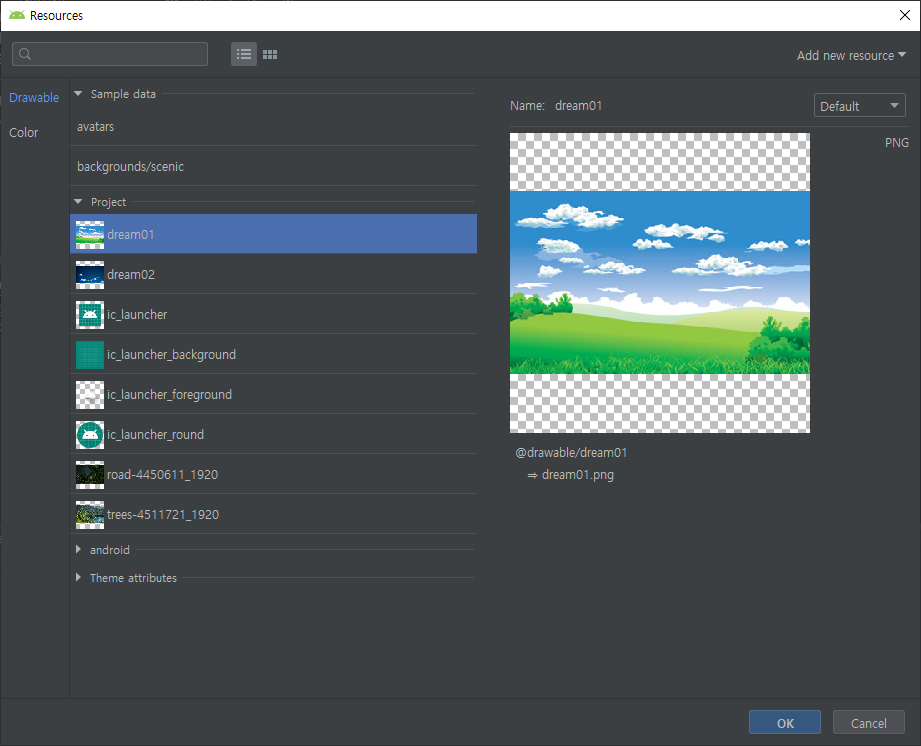Click the search magnifier icon
Screen dimensions: 921x746
[25, 54]
